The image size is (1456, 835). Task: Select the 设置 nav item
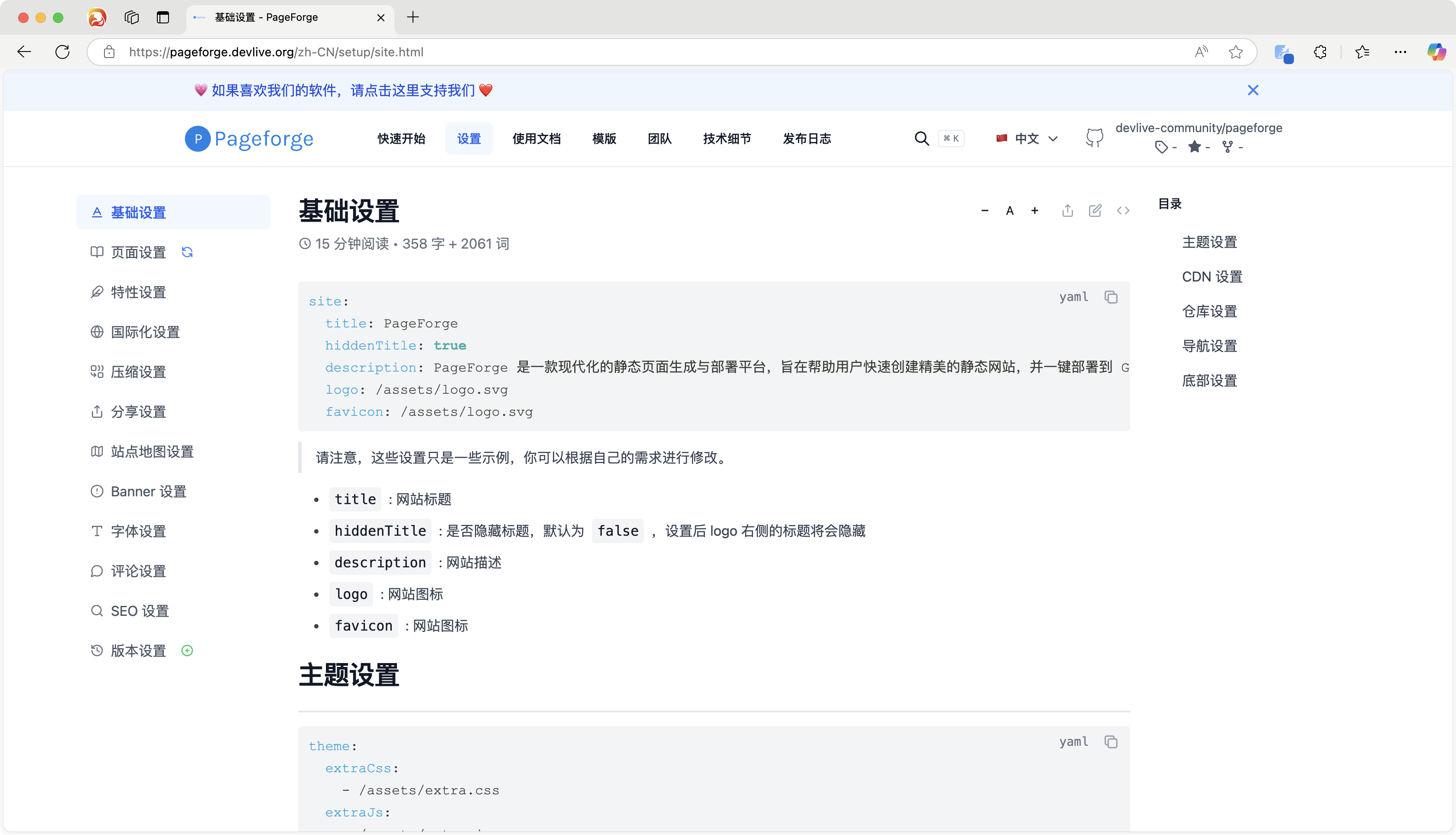[469, 139]
